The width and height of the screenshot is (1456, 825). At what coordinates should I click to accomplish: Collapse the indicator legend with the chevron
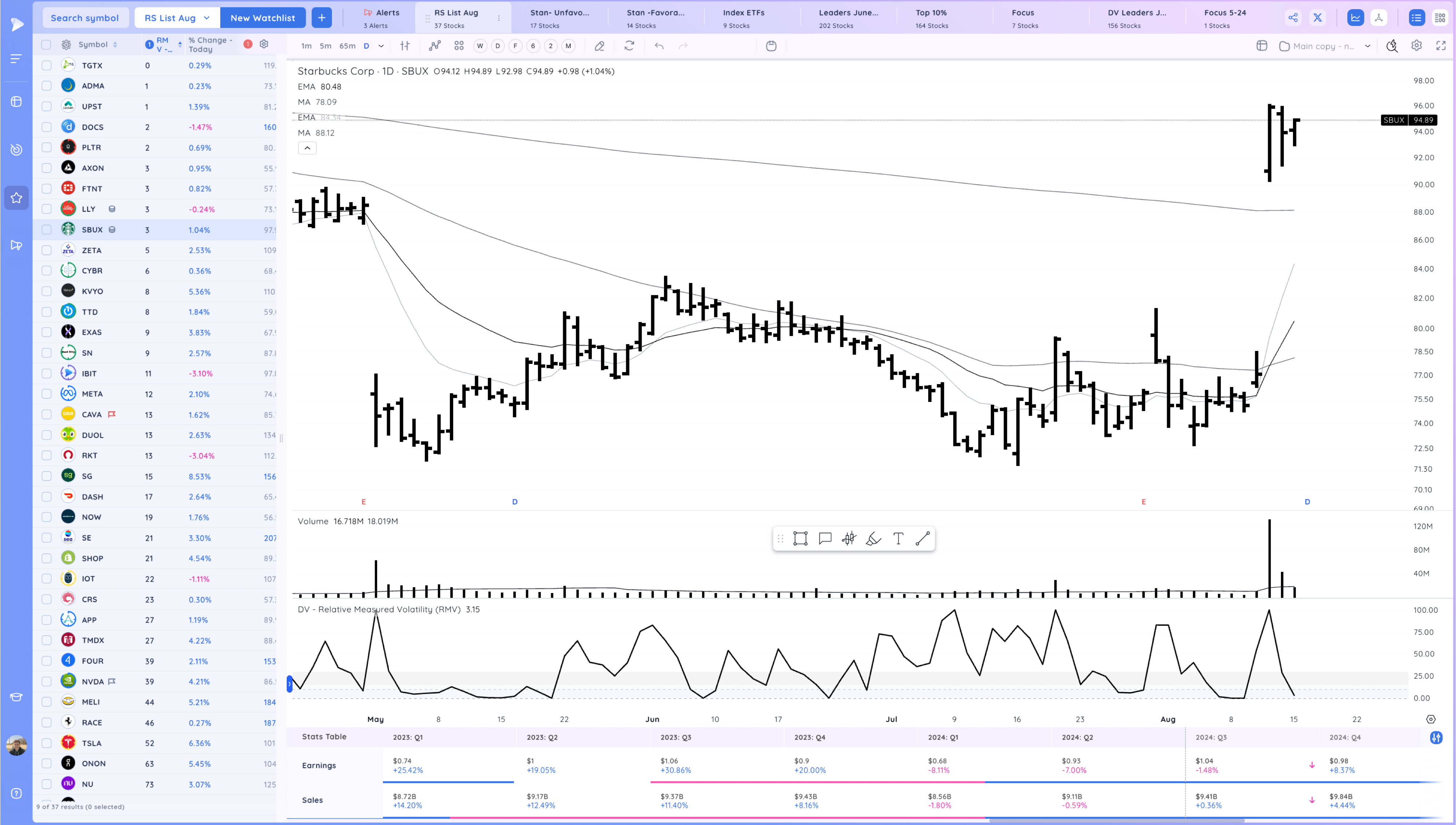[x=307, y=148]
